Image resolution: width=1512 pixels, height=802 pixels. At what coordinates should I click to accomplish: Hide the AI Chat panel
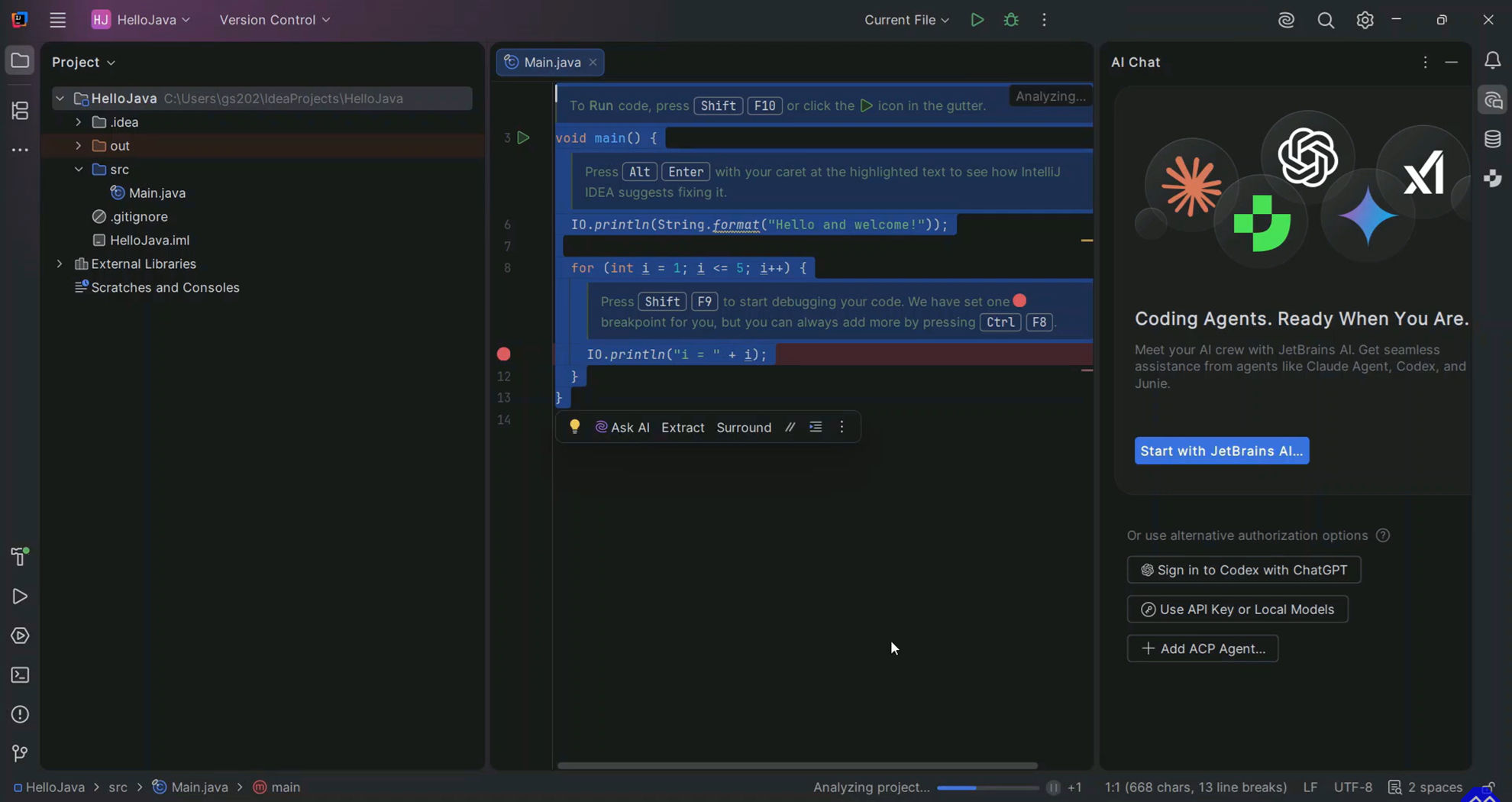(1451, 62)
